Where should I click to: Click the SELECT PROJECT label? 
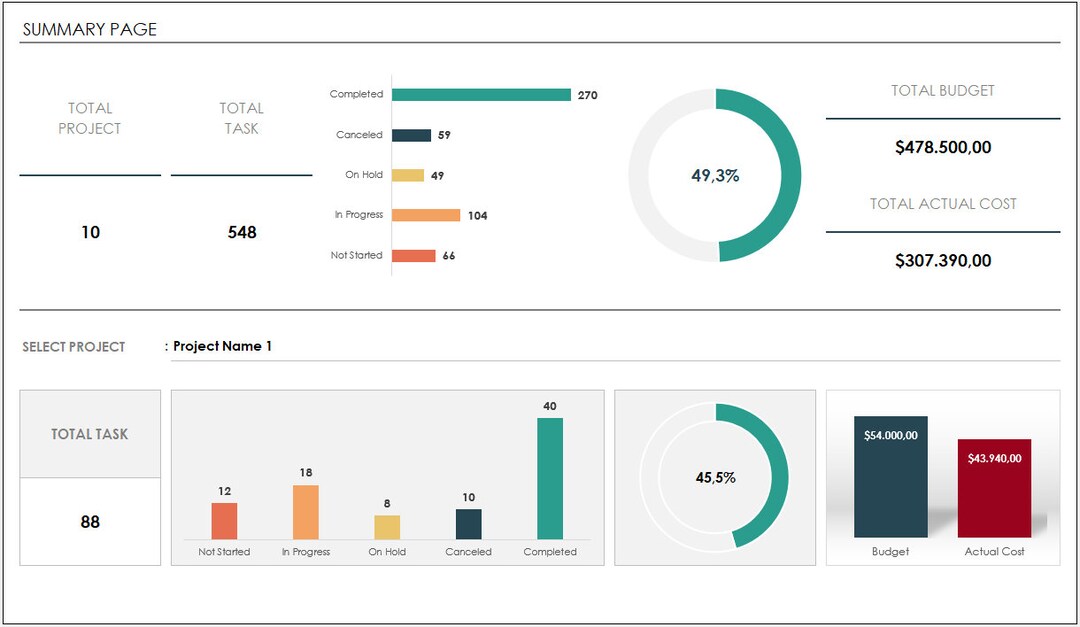[72, 346]
